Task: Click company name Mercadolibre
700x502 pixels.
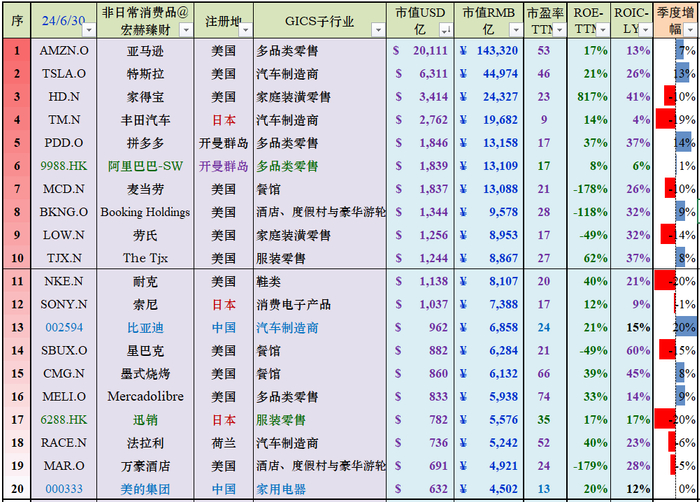Action: 146,397
